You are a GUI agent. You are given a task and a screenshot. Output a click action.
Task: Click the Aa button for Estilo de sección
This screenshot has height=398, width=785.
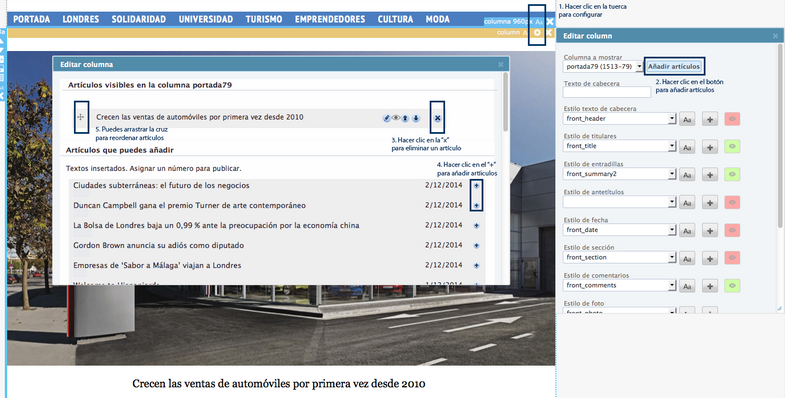pyautogui.click(x=687, y=258)
